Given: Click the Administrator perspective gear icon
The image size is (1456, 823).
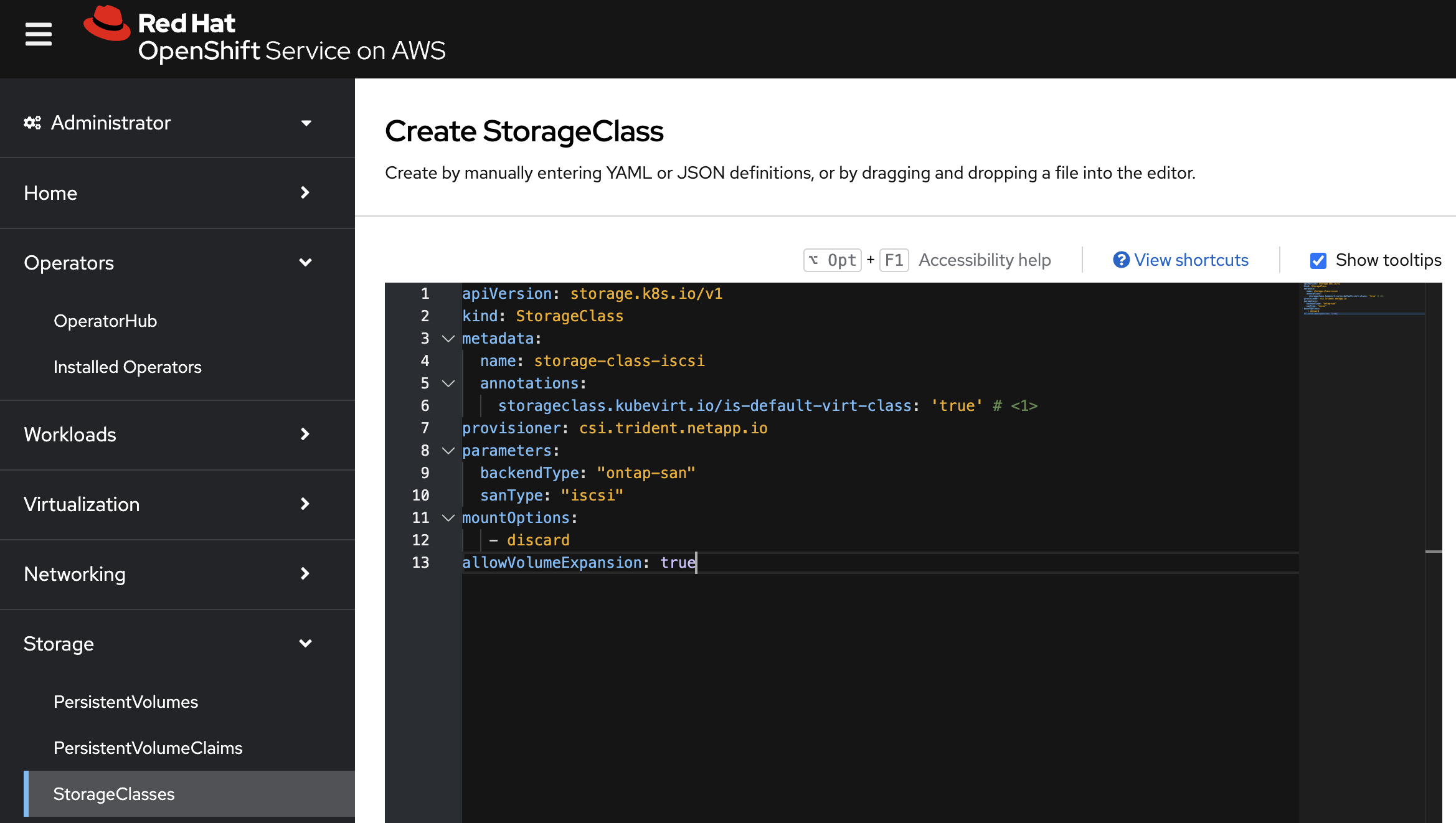Looking at the screenshot, I should (x=32, y=123).
